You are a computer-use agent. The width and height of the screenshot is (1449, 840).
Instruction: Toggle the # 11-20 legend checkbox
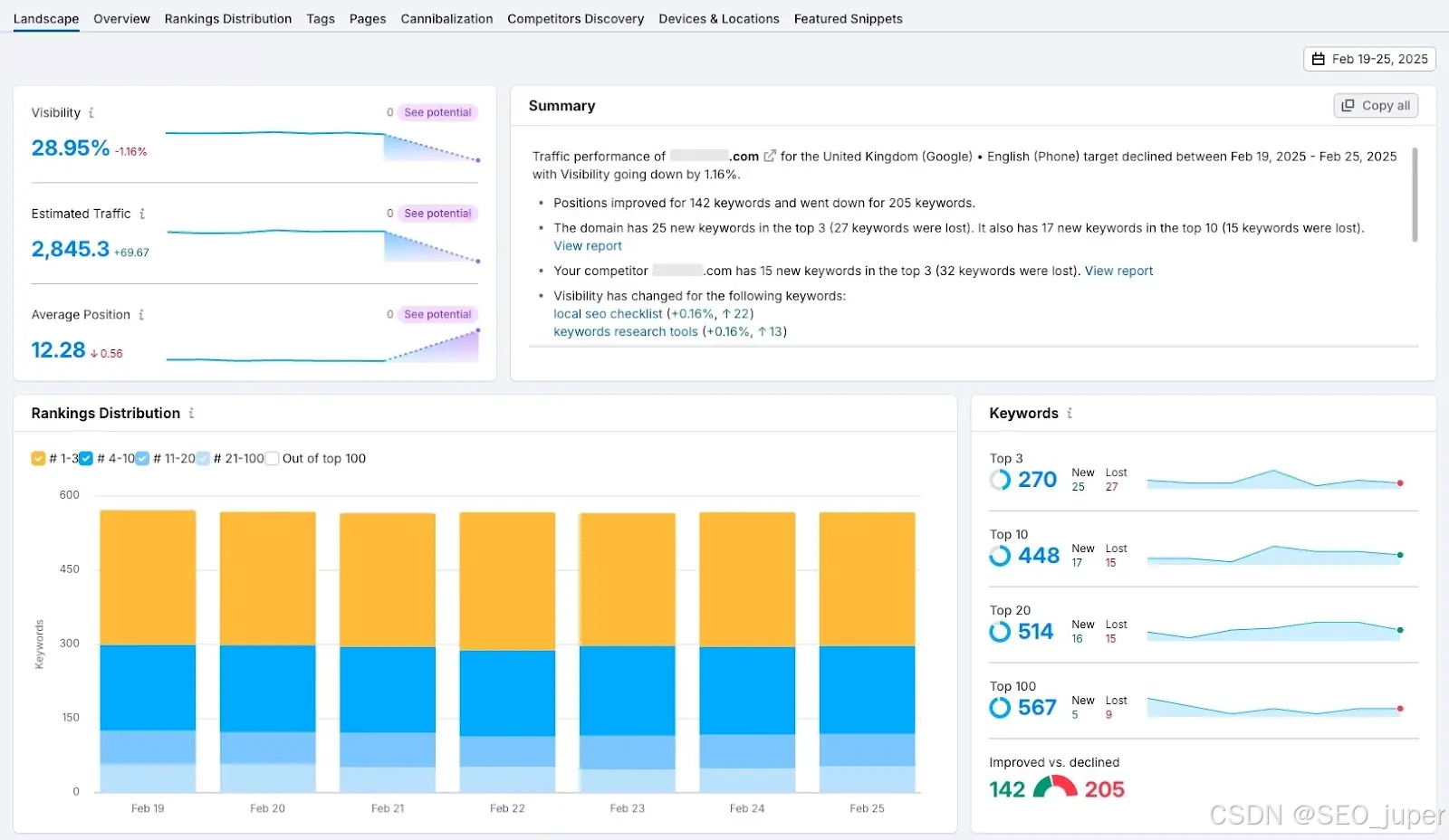click(142, 459)
